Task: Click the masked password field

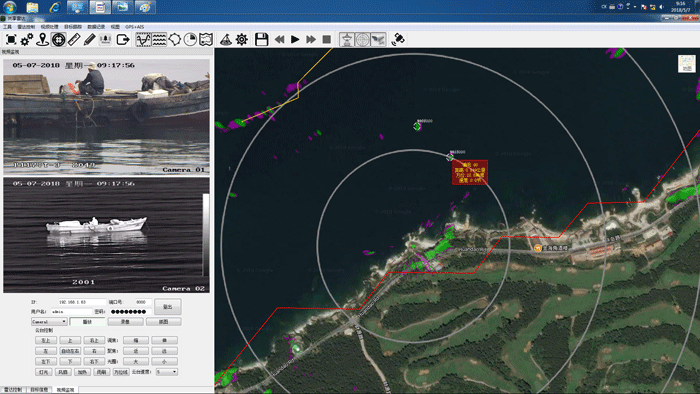Action: 130,311
